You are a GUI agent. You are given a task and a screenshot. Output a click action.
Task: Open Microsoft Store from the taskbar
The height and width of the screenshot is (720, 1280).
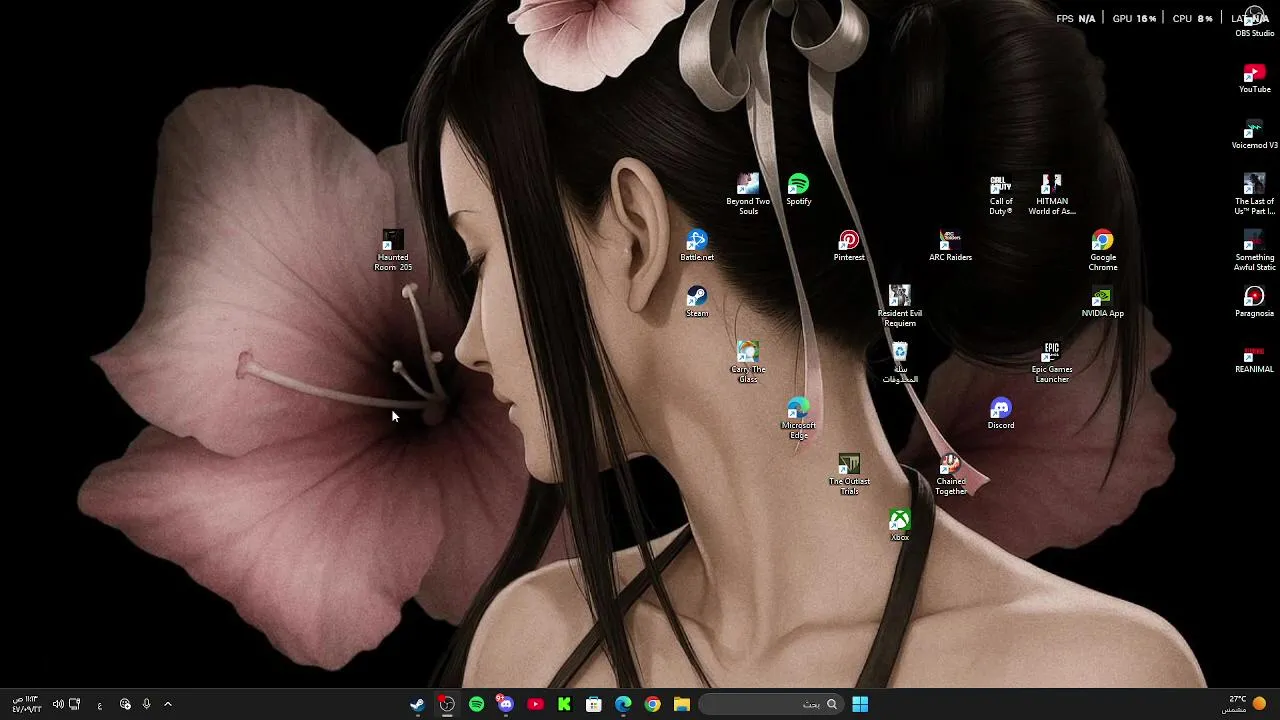pyautogui.click(x=593, y=704)
